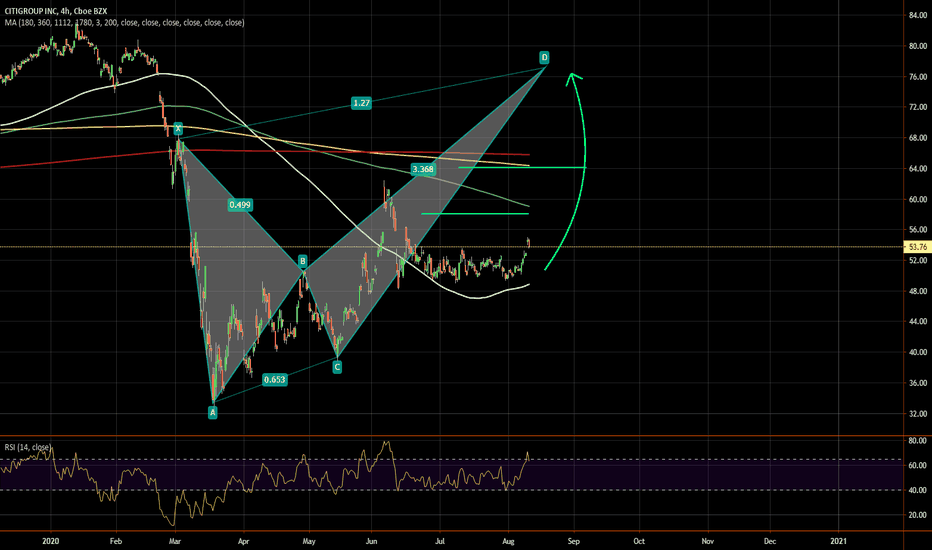This screenshot has width=932, height=550.
Task: Select the MA indicator legend line
Action: 124,23
